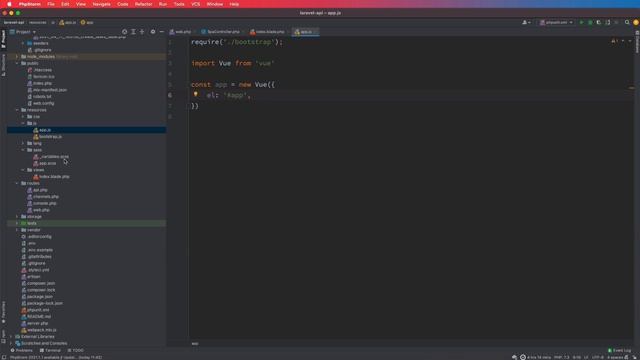Click the green Run button in toolbar
Image resolution: width=640 pixels, height=360 pixels.
coord(581,22)
